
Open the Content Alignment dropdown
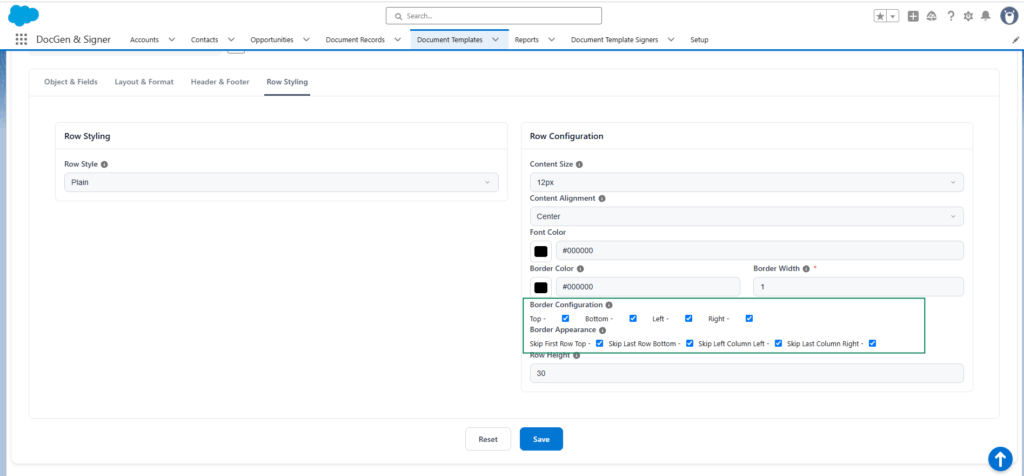coord(746,216)
